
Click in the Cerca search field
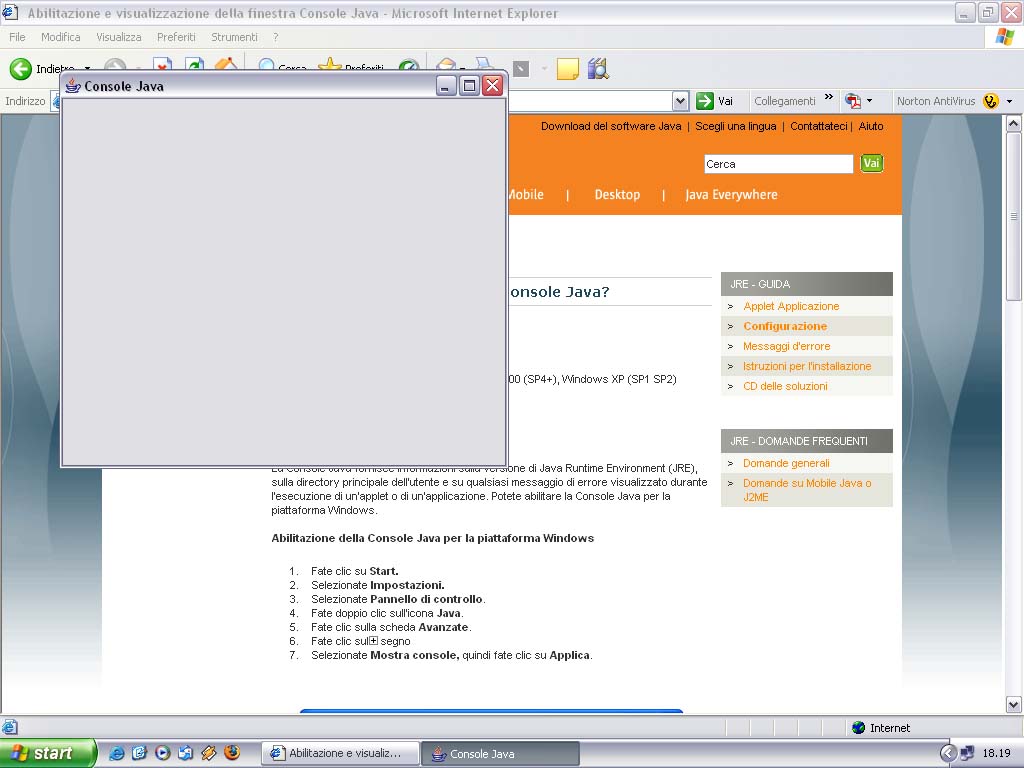pos(778,164)
